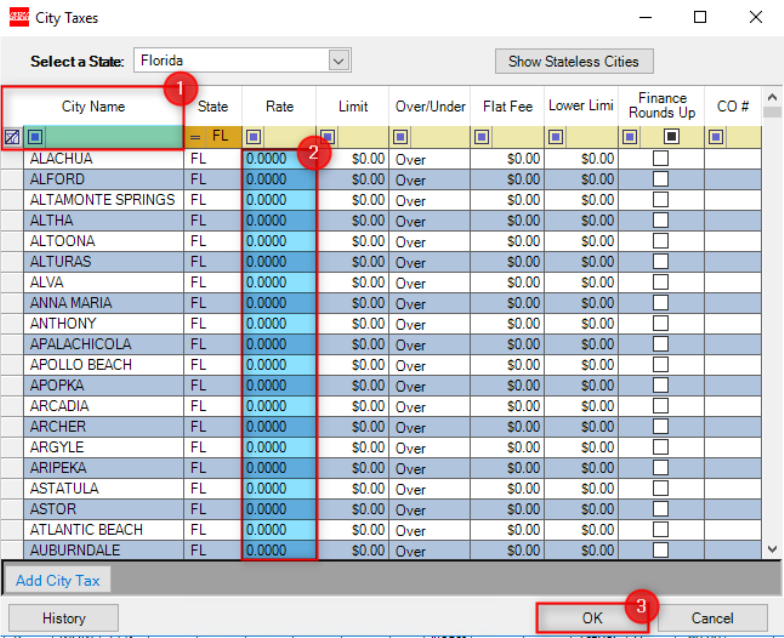Click the Show Stateless Cities button
This screenshot has width=784, height=638.
pyautogui.click(x=574, y=61)
